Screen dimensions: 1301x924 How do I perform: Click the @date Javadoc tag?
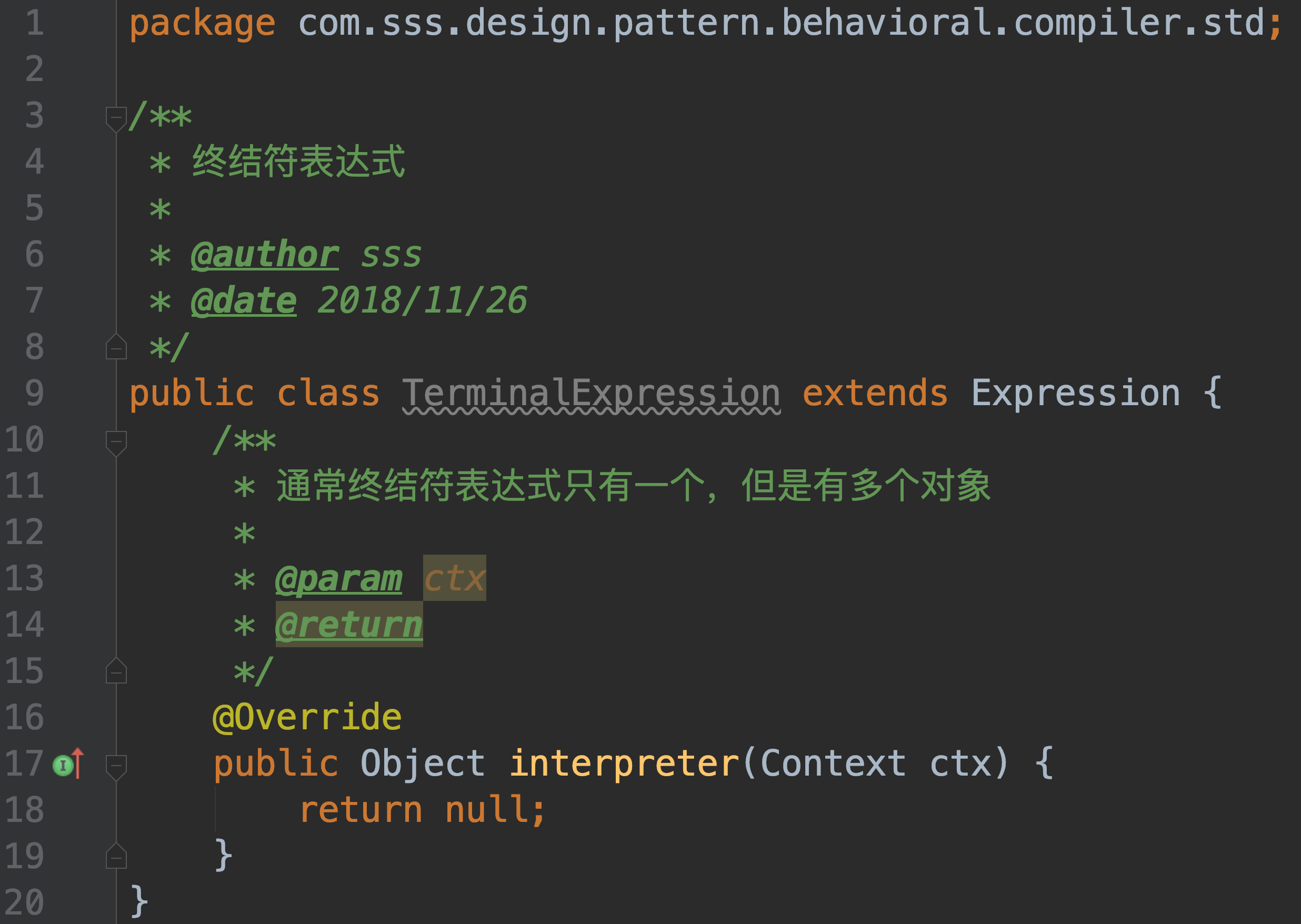(244, 300)
